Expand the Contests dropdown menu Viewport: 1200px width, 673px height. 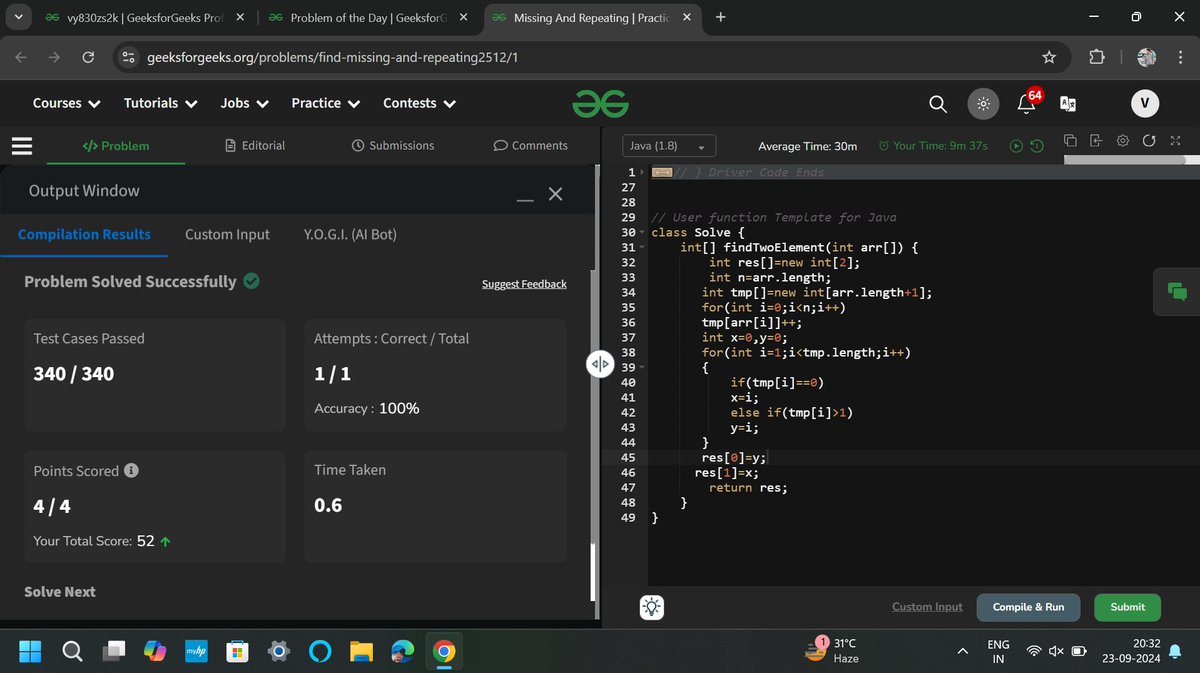coord(420,103)
